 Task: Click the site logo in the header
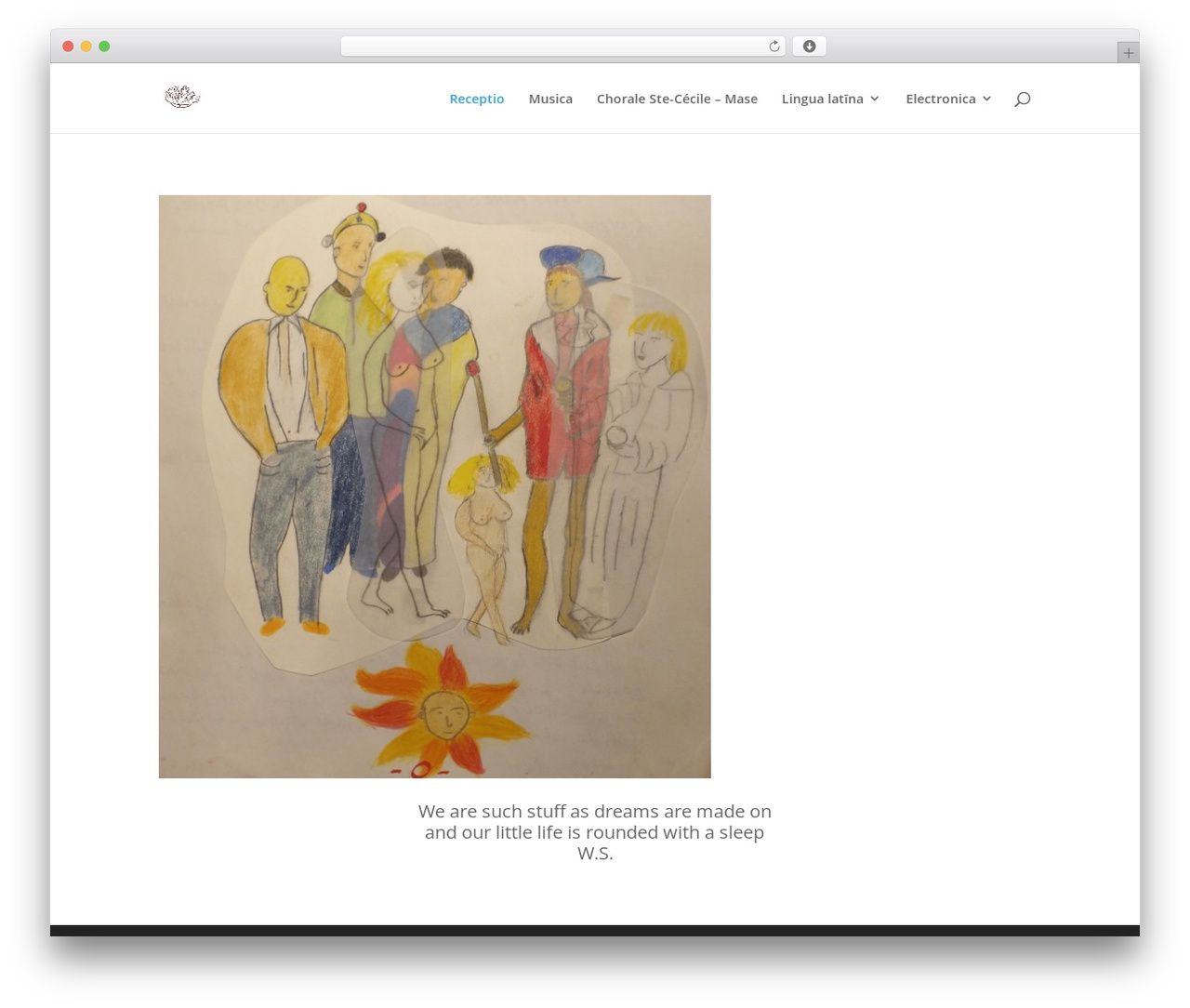point(182,97)
